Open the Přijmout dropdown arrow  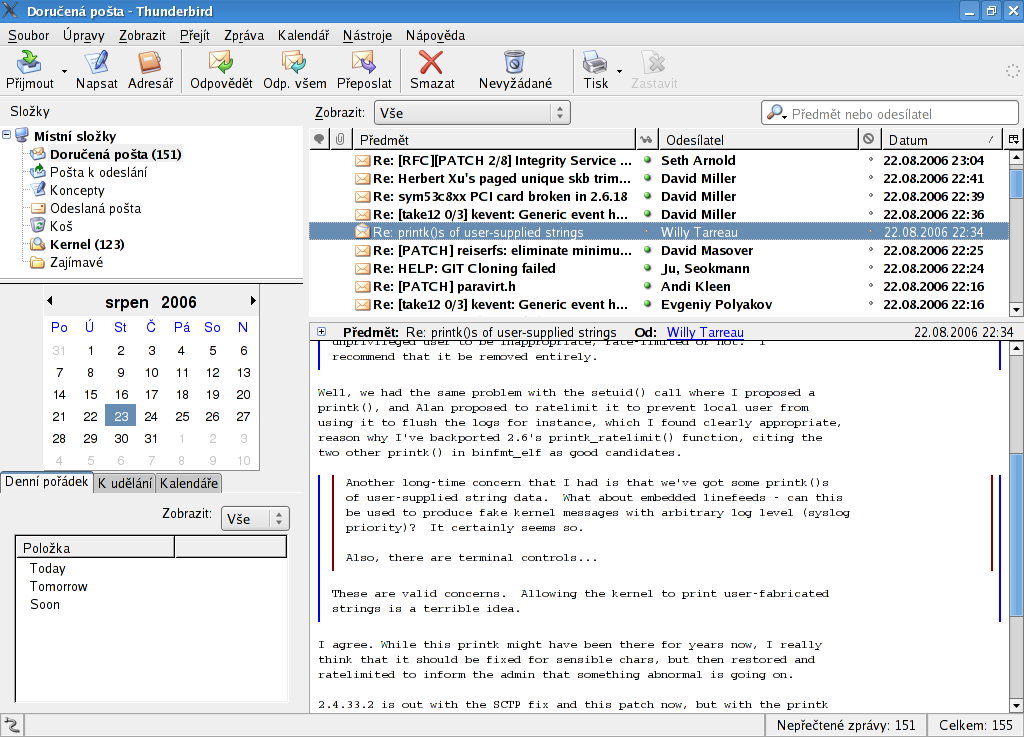[64, 71]
